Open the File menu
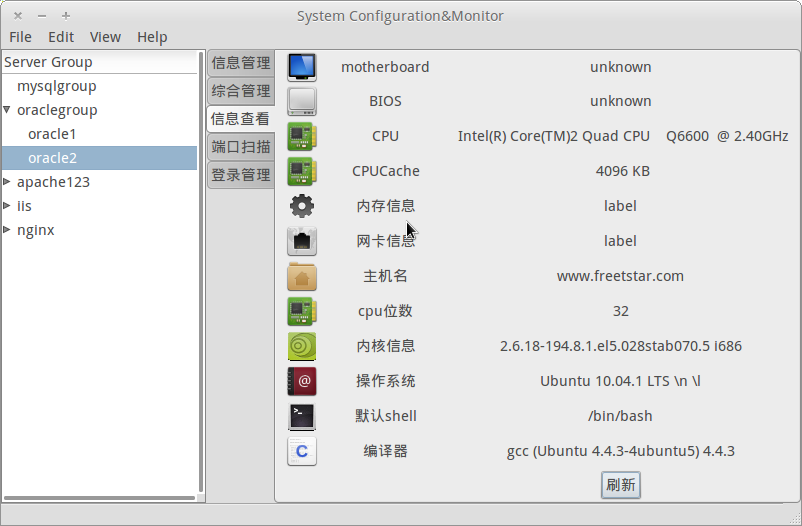Viewport: 802px width, 526px height. coord(20,37)
